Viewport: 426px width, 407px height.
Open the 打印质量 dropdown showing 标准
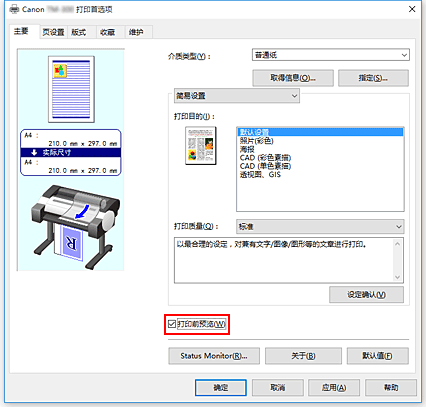coord(320,226)
